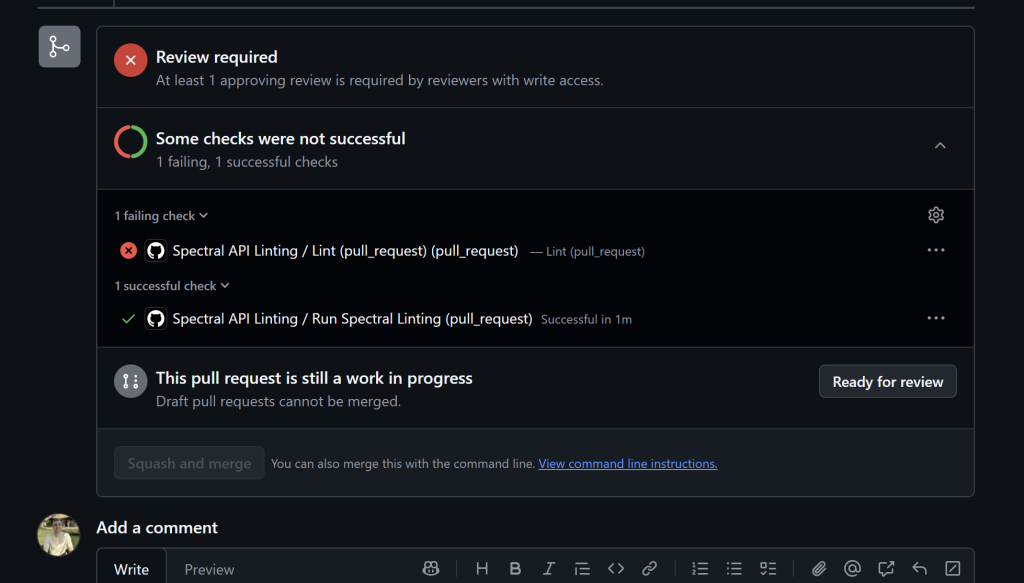
Task: Open the Copilot actions icon in comment toolbar
Action: (x=430, y=568)
